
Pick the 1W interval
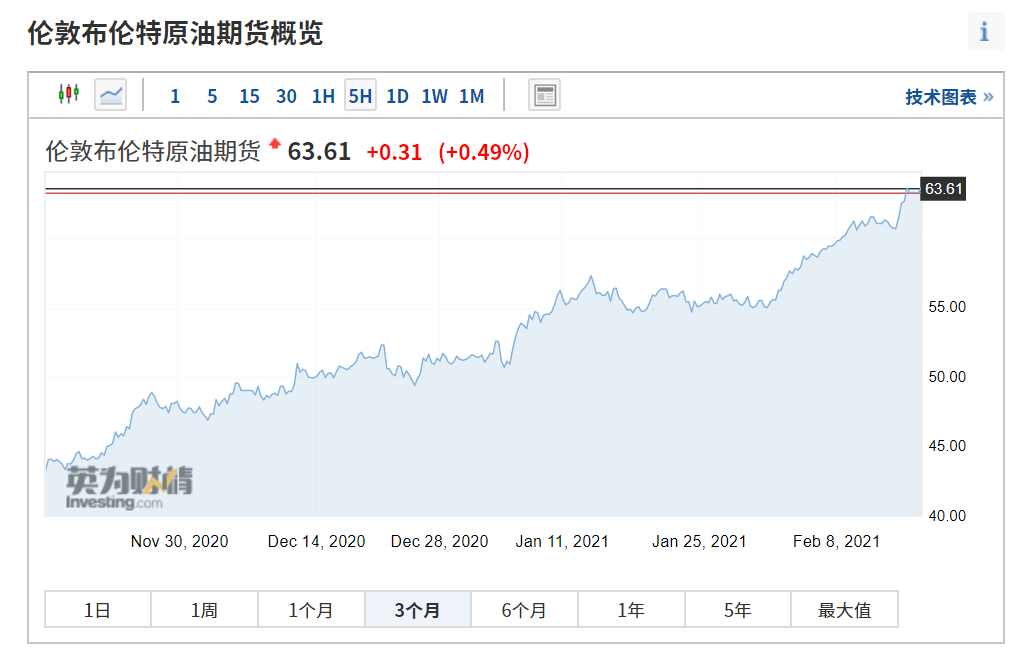(434, 96)
